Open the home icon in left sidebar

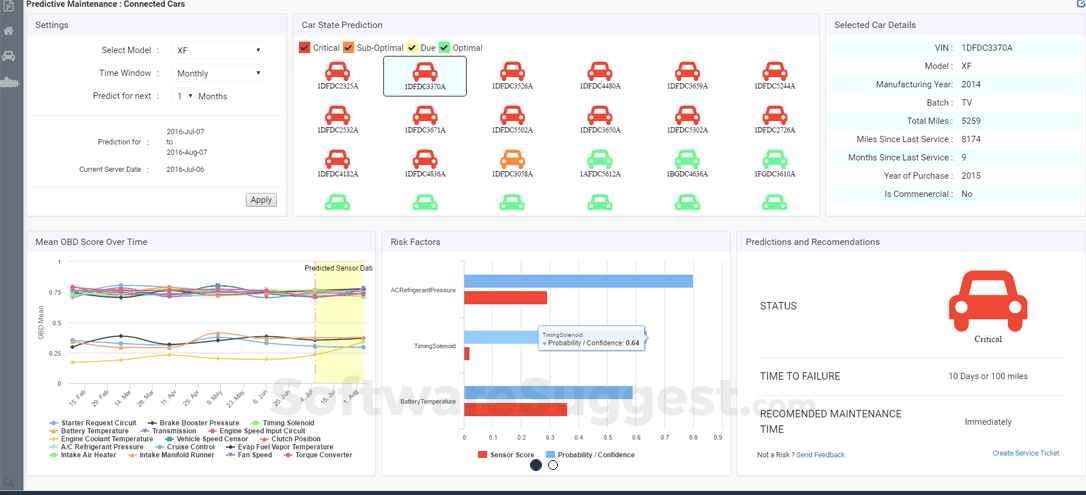point(9,31)
